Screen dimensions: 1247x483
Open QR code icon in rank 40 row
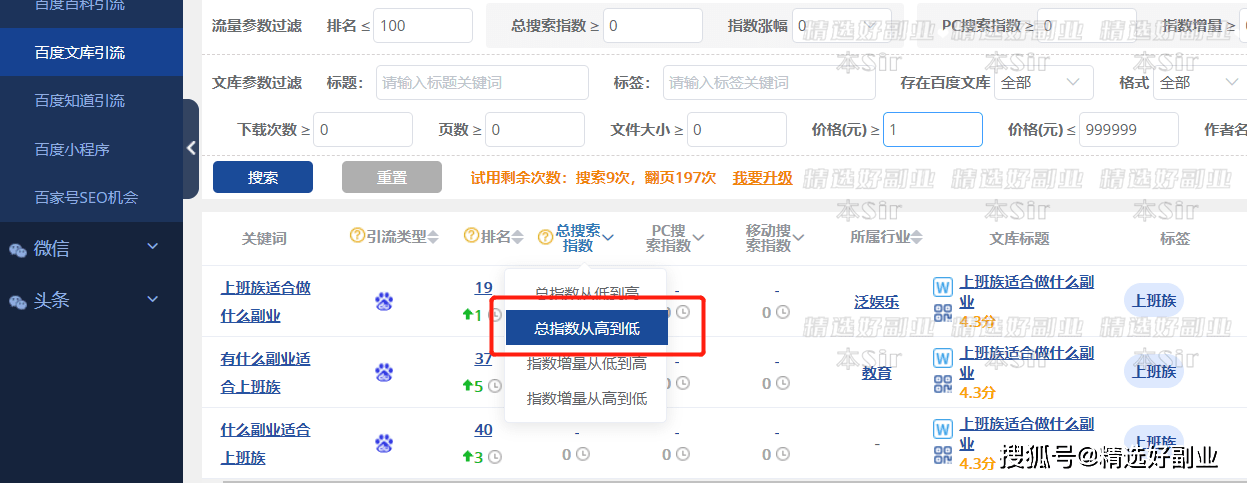point(943,455)
